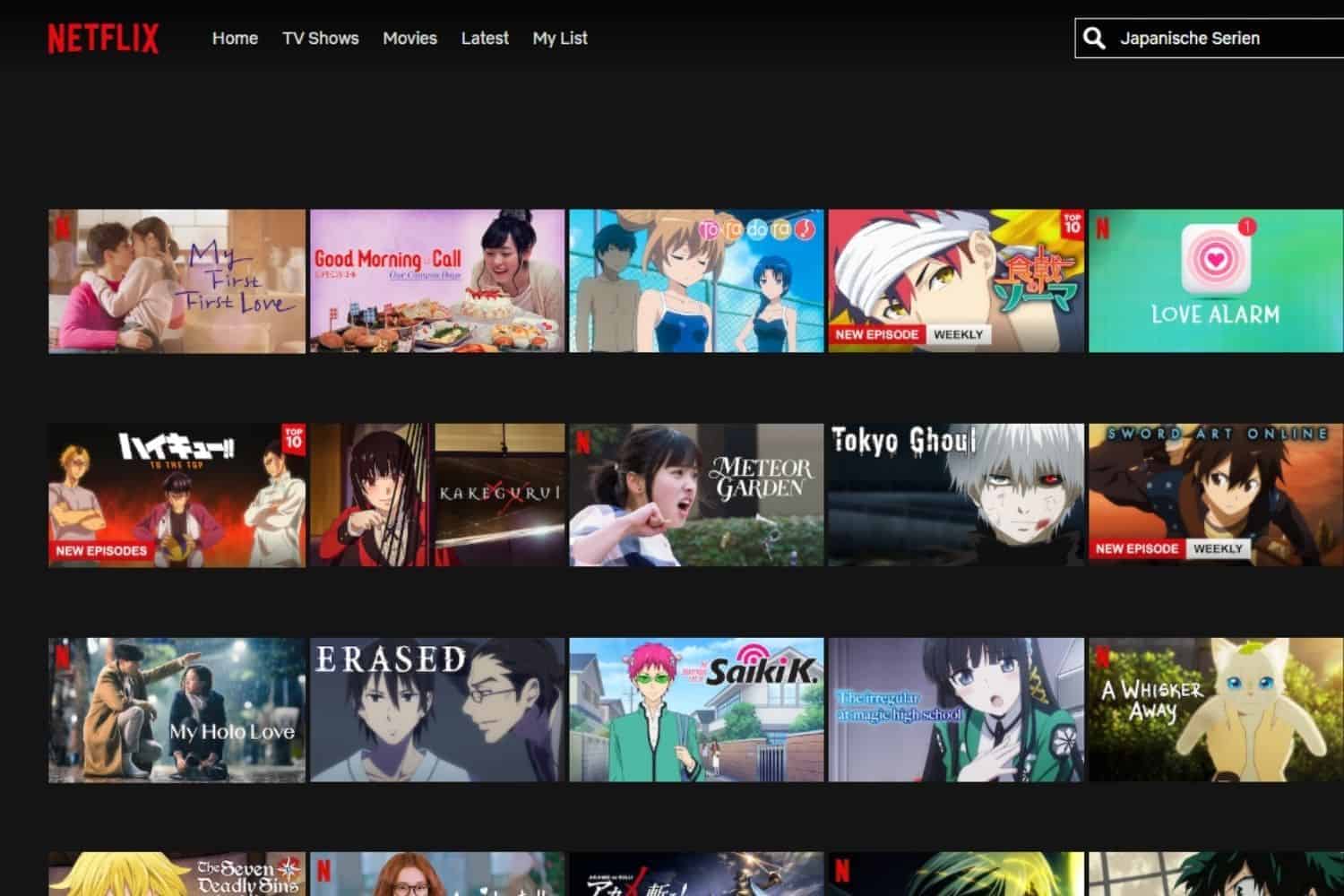The width and height of the screenshot is (1344, 896).
Task: Click the Love Alarm app heart icon
Action: pyautogui.click(x=1216, y=259)
